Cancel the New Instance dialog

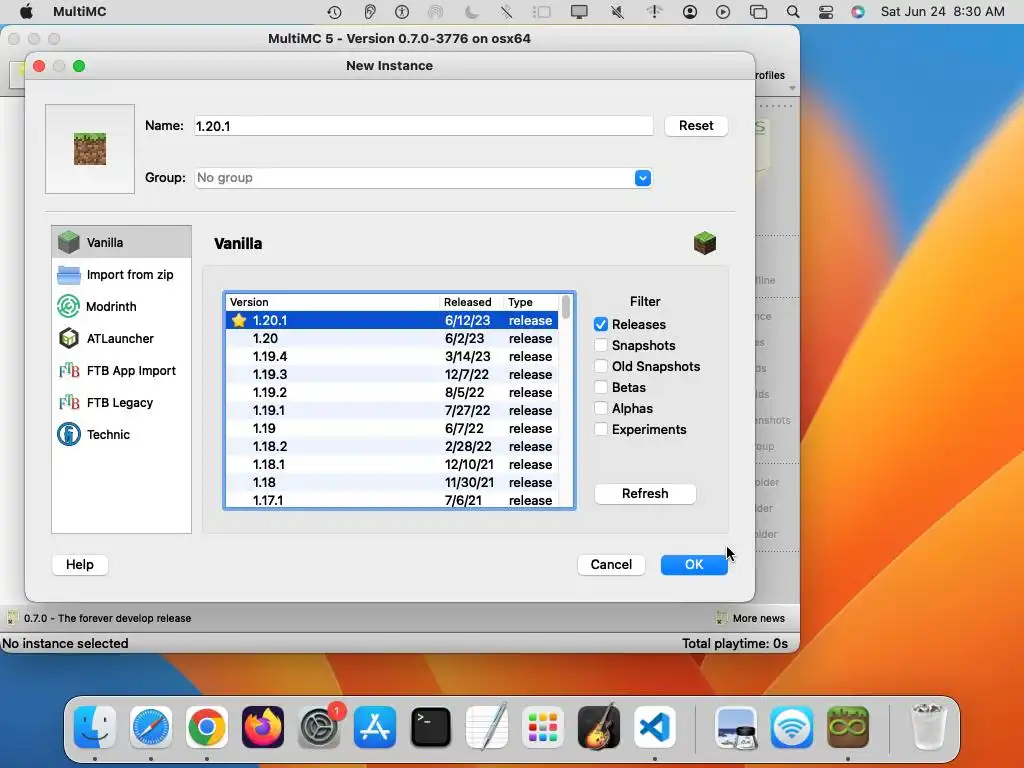[611, 565]
